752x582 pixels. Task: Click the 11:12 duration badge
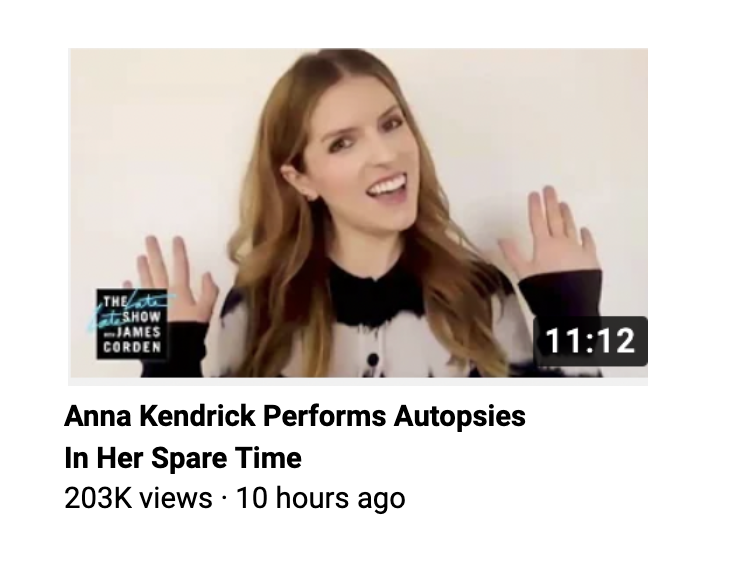[x=590, y=341]
